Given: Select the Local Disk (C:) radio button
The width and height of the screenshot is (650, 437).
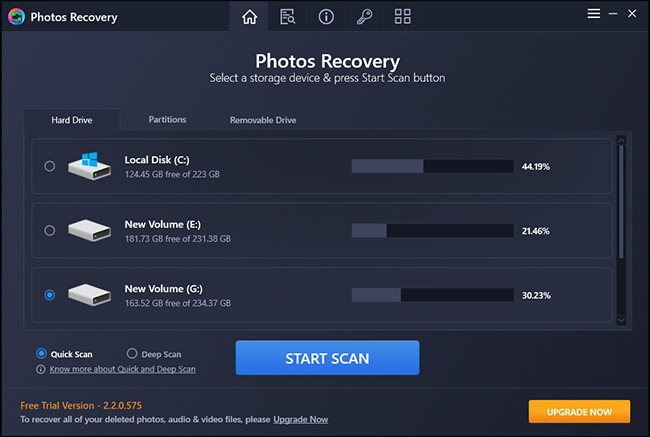Looking at the screenshot, I should 50,166.
